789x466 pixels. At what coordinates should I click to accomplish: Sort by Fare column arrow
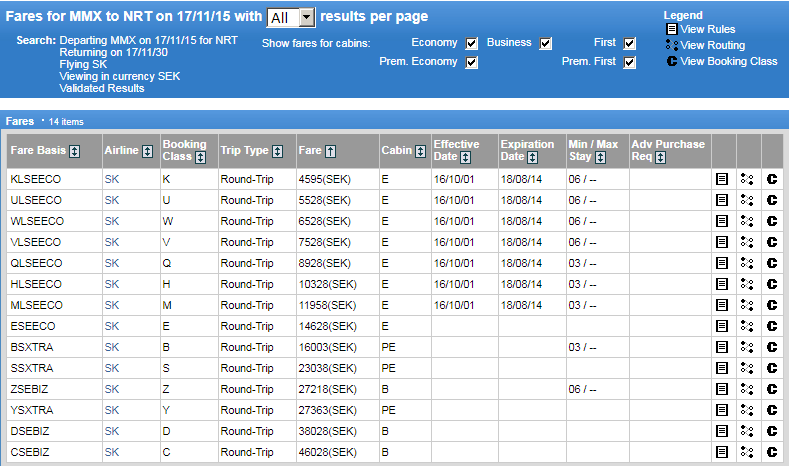pos(331,151)
